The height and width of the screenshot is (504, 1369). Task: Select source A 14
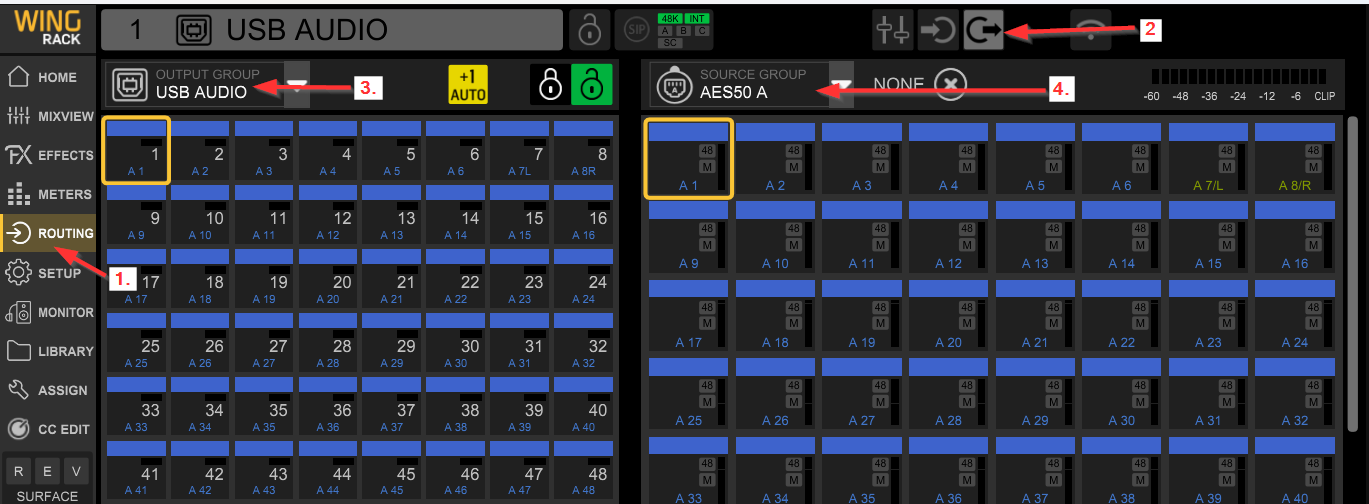click(x=1122, y=236)
